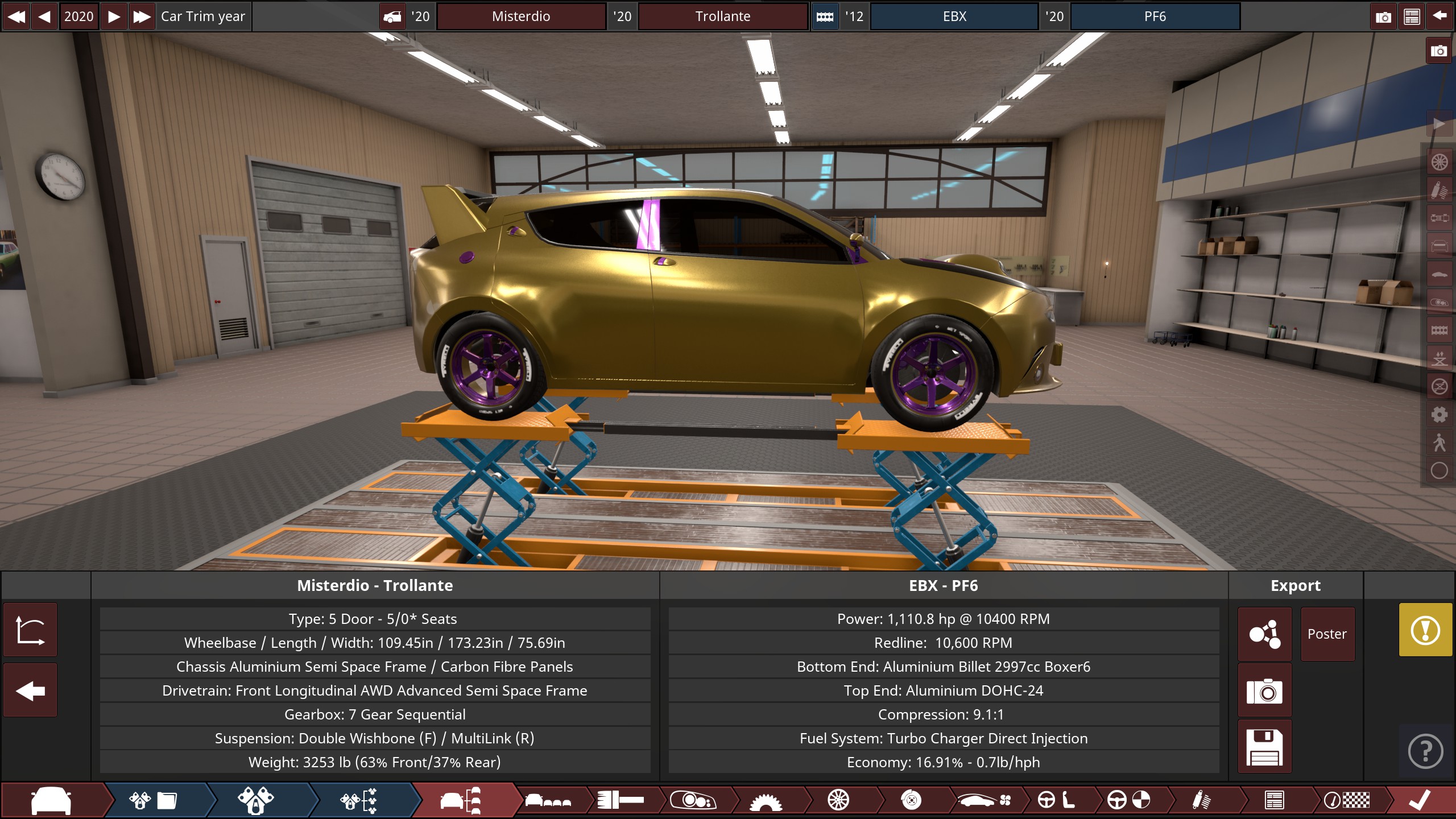The height and width of the screenshot is (819, 1456).
Task: Click the checkmark finish tab
Action: pos(1420,801)
